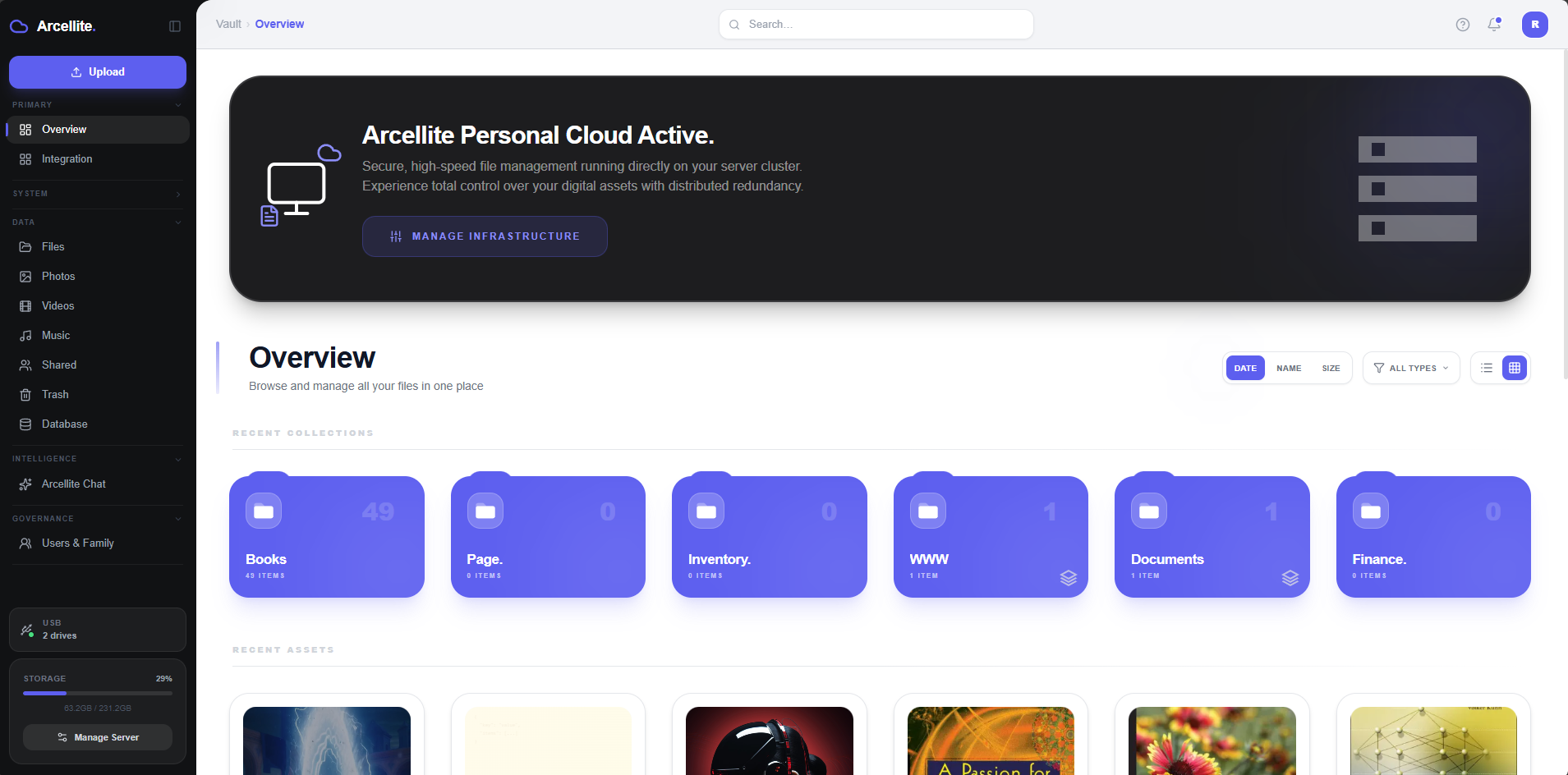This screenshot has width=1568, height=775.
Task: Open the ALL TYPES filter dropdown
Action: click(x=1410, y=368)
